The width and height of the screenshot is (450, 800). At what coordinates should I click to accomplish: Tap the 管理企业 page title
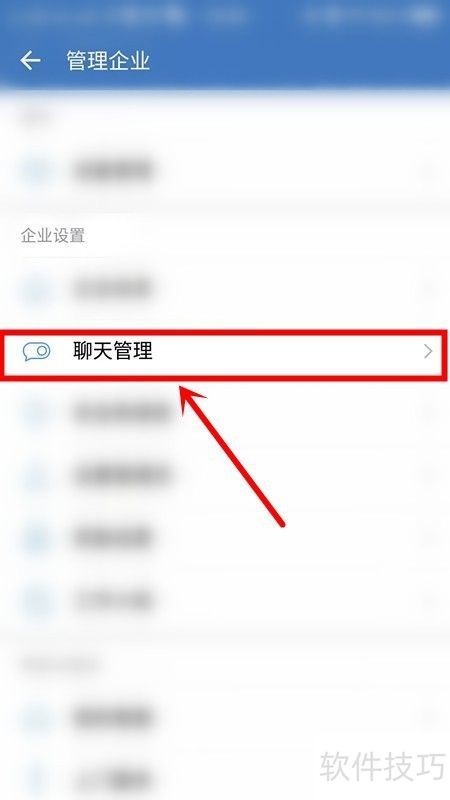[x=108, y=61]
